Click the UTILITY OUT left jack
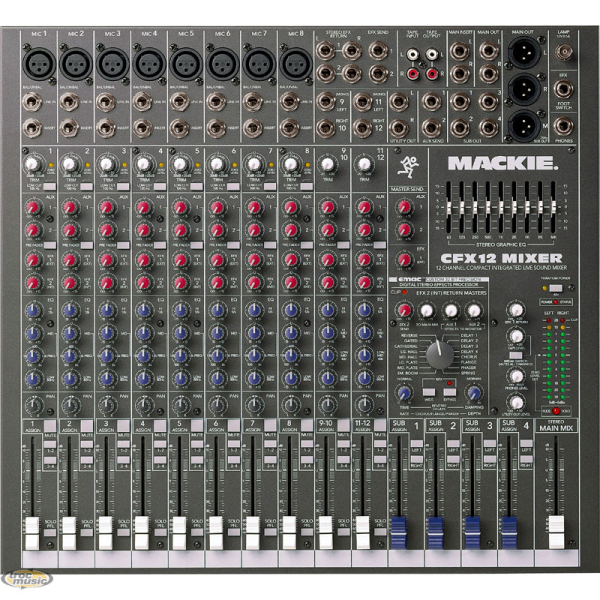Screen dimensions: 600x600 click(398, 101)
